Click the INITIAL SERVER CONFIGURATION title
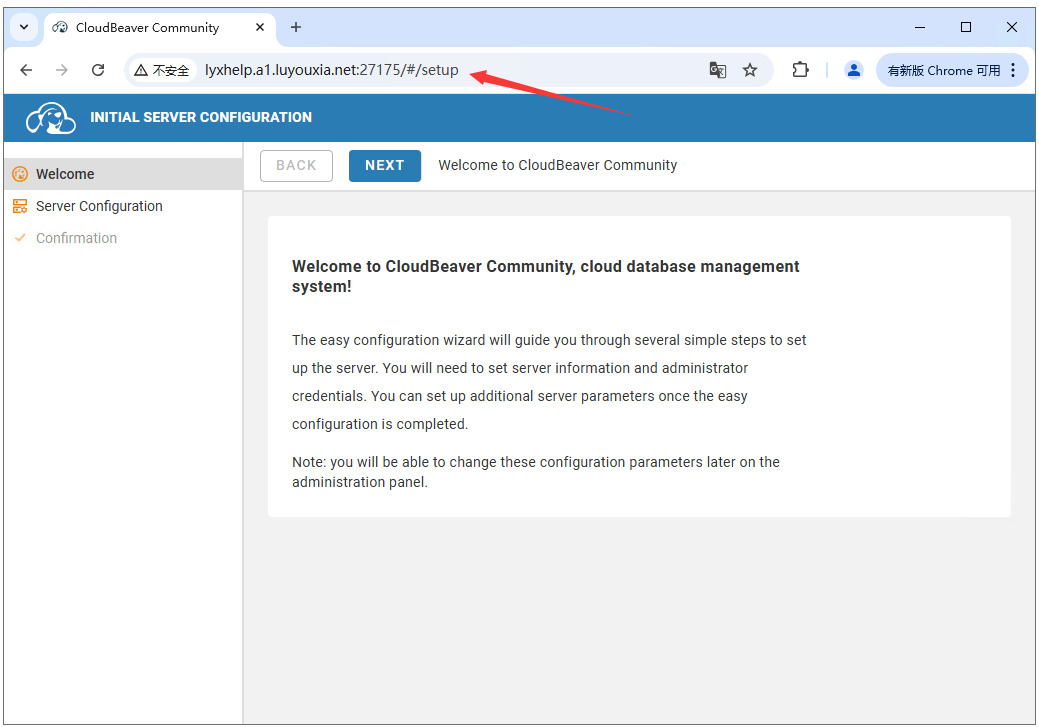Screen dimensions: 1039x727 (x=201, y=117)
